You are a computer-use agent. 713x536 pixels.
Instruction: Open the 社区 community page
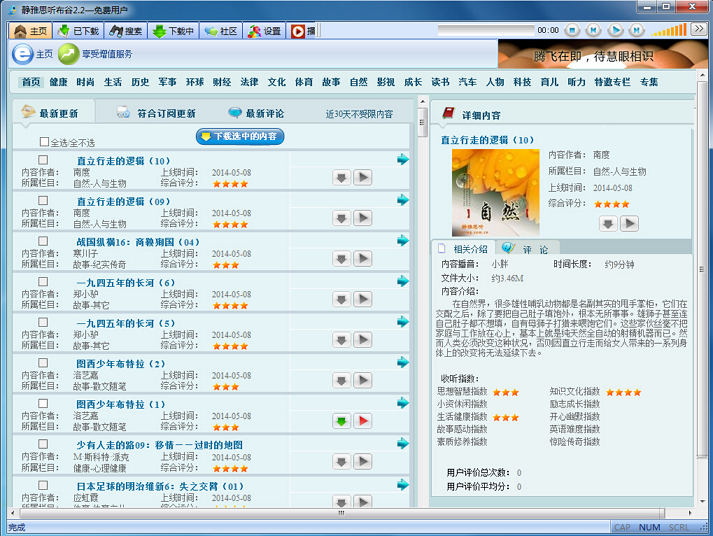[221, 31]
